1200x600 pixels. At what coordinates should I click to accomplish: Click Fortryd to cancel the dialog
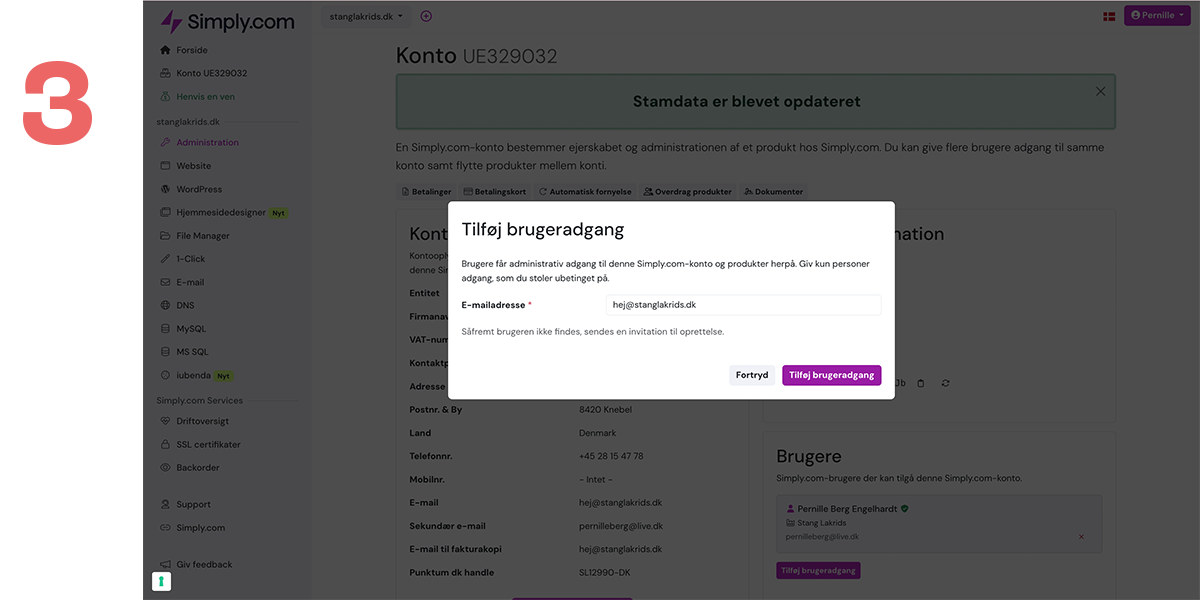coord(752,375)
